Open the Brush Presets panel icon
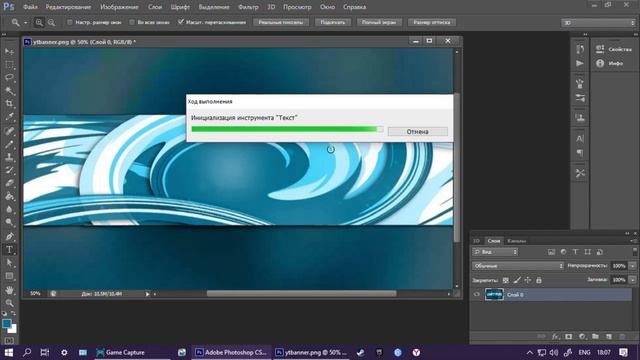 (580, 84)
